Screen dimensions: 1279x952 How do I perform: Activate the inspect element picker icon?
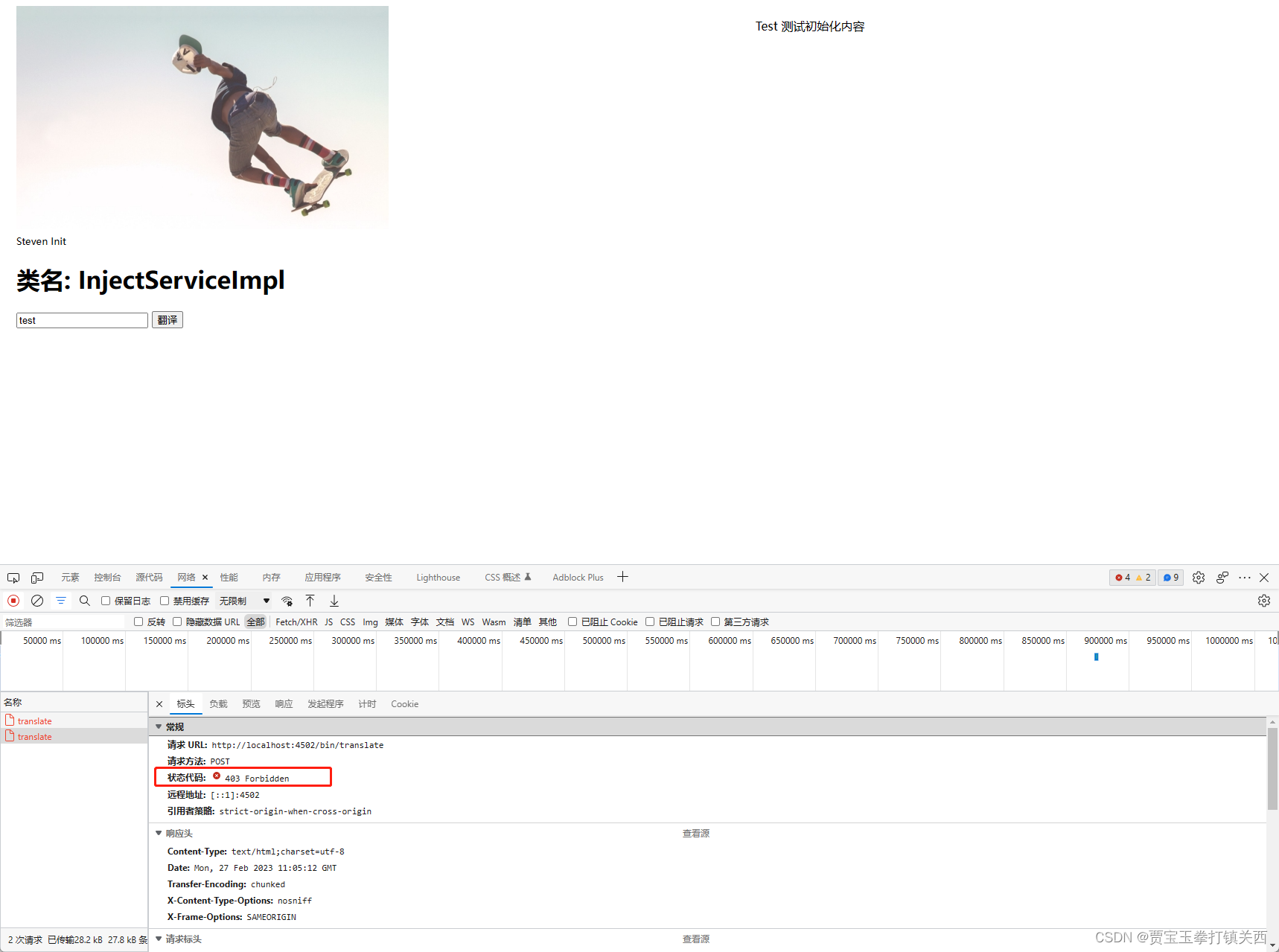tap(13, 578)
